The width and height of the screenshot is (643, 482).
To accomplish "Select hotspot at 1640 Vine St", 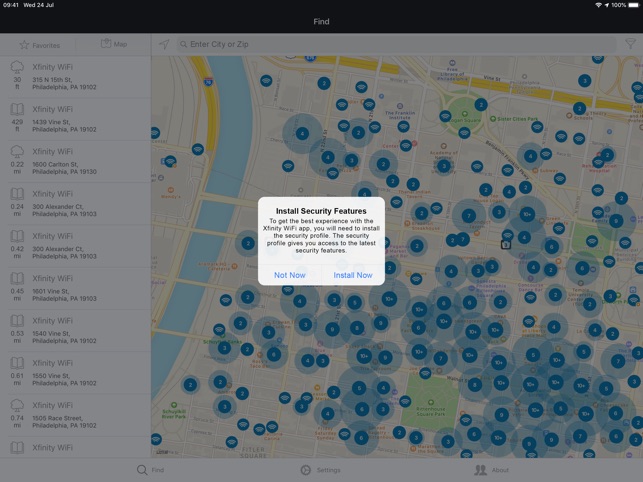I will click(x=76, y=330).
